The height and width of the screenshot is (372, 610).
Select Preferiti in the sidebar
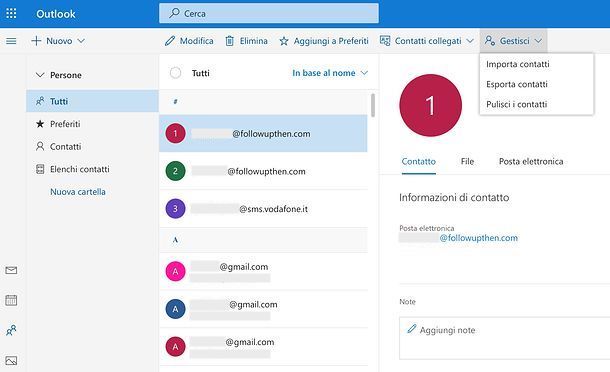[x=93, y=124]
